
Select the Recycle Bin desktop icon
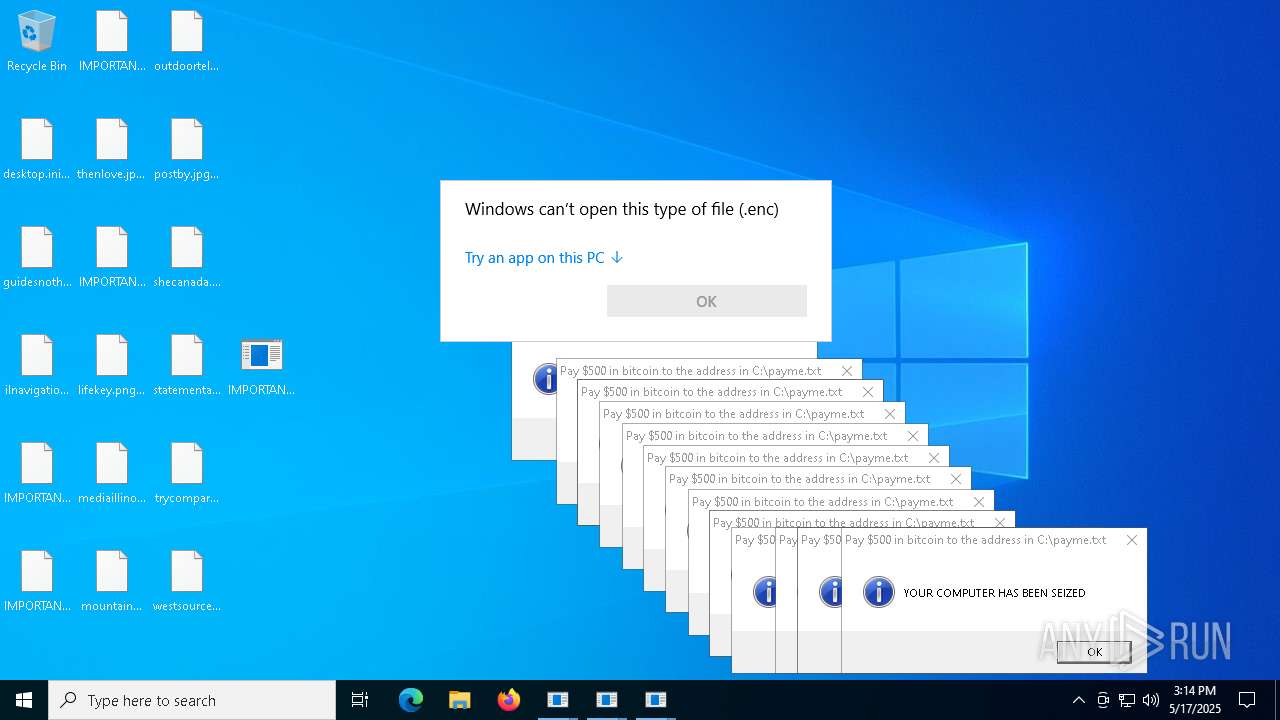tap(37, 42)
